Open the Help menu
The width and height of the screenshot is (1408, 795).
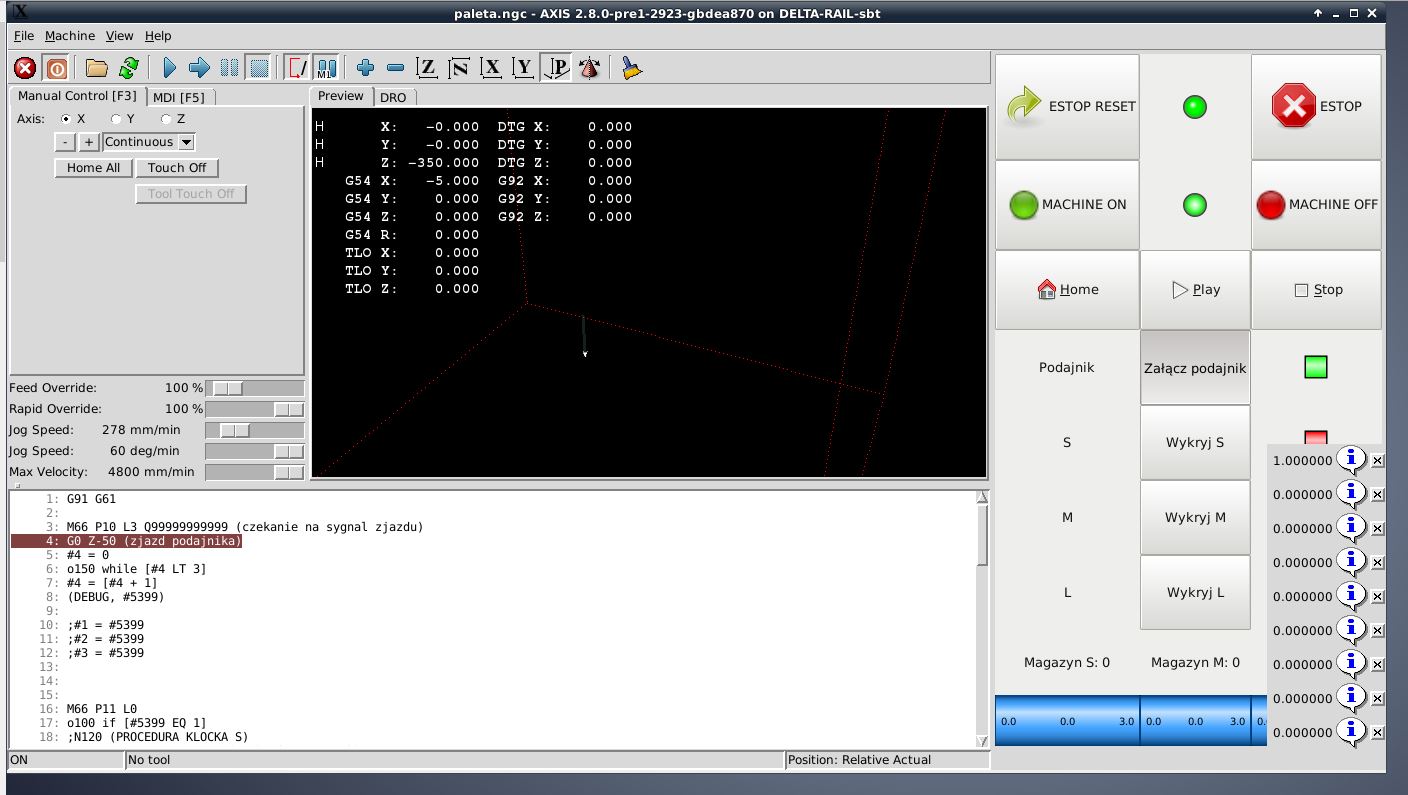click(x=158, y=35)
